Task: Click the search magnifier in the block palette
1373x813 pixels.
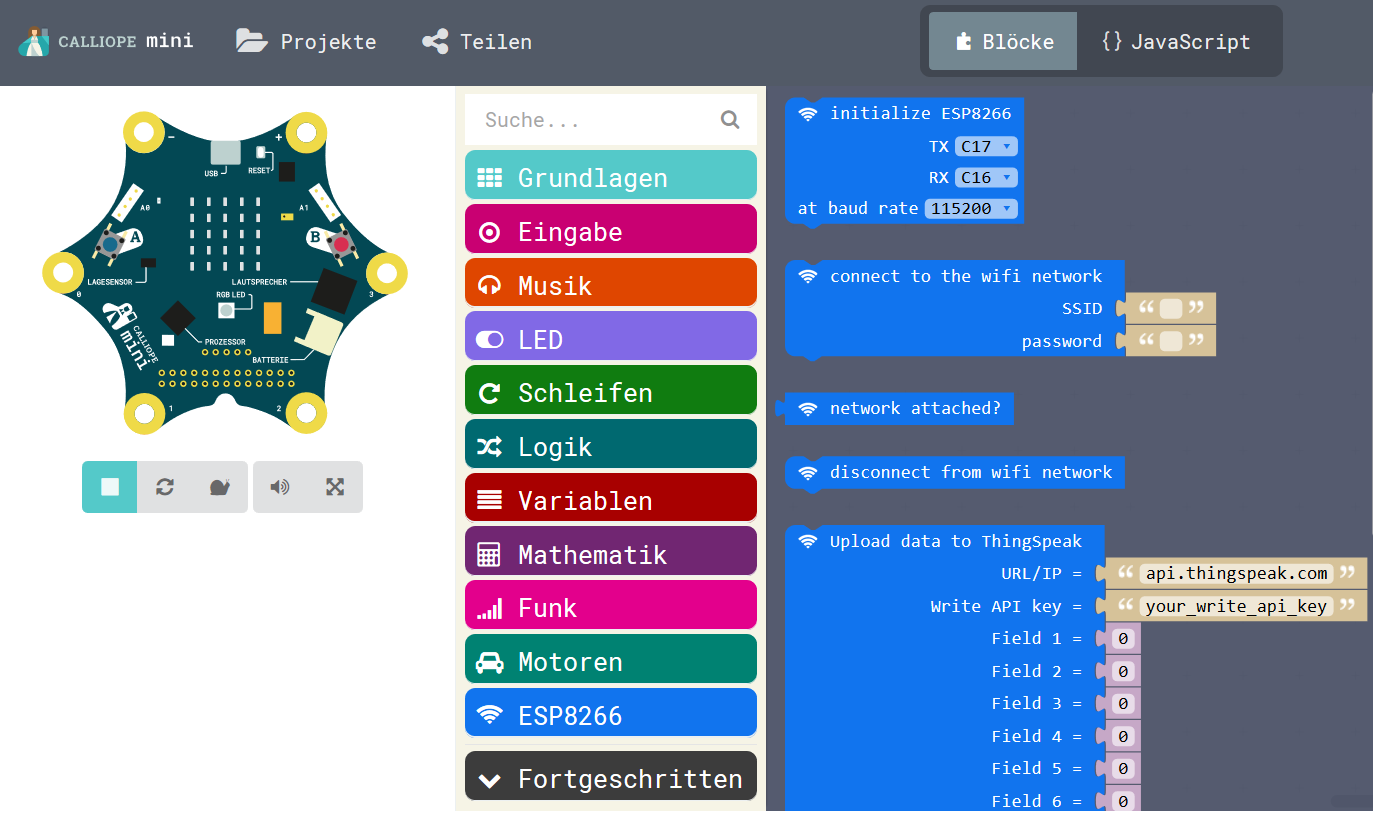Action: click(729, 119)
